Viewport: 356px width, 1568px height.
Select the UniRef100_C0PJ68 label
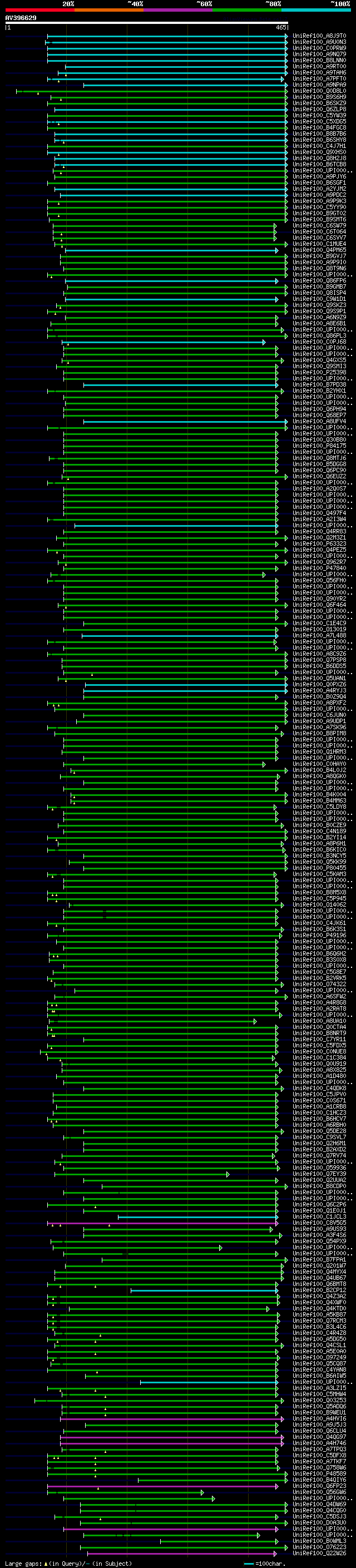[x=319, y=342]
